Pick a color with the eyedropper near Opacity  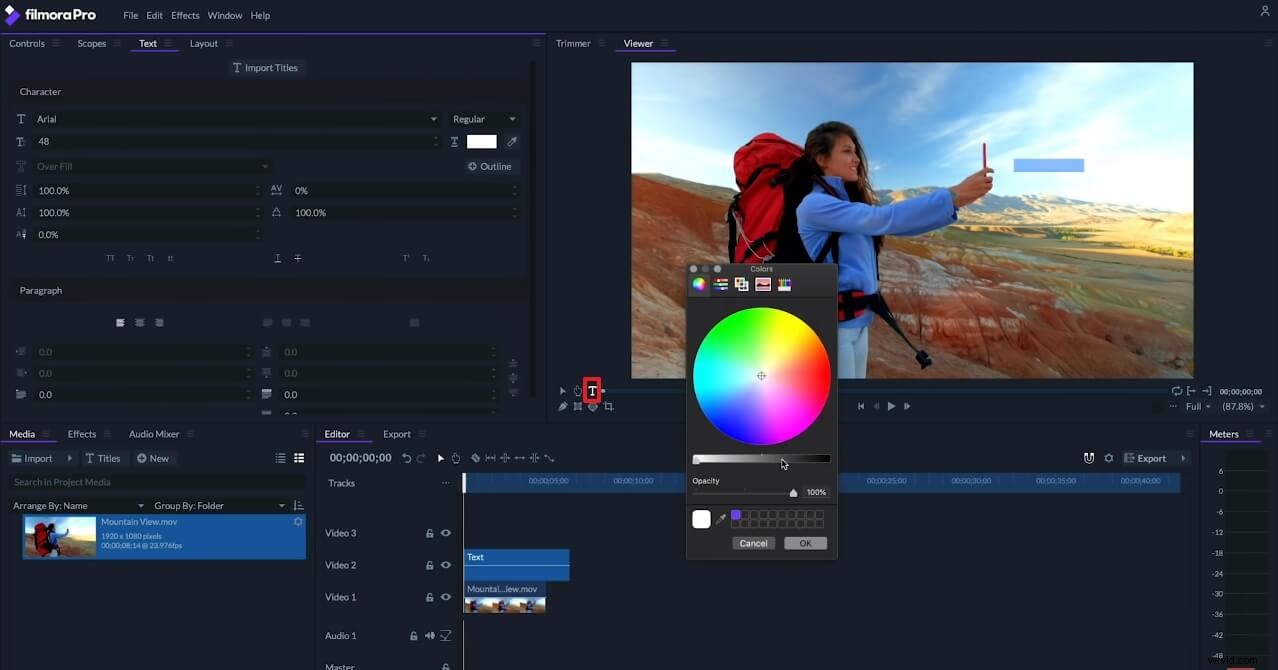coord(721,517)
